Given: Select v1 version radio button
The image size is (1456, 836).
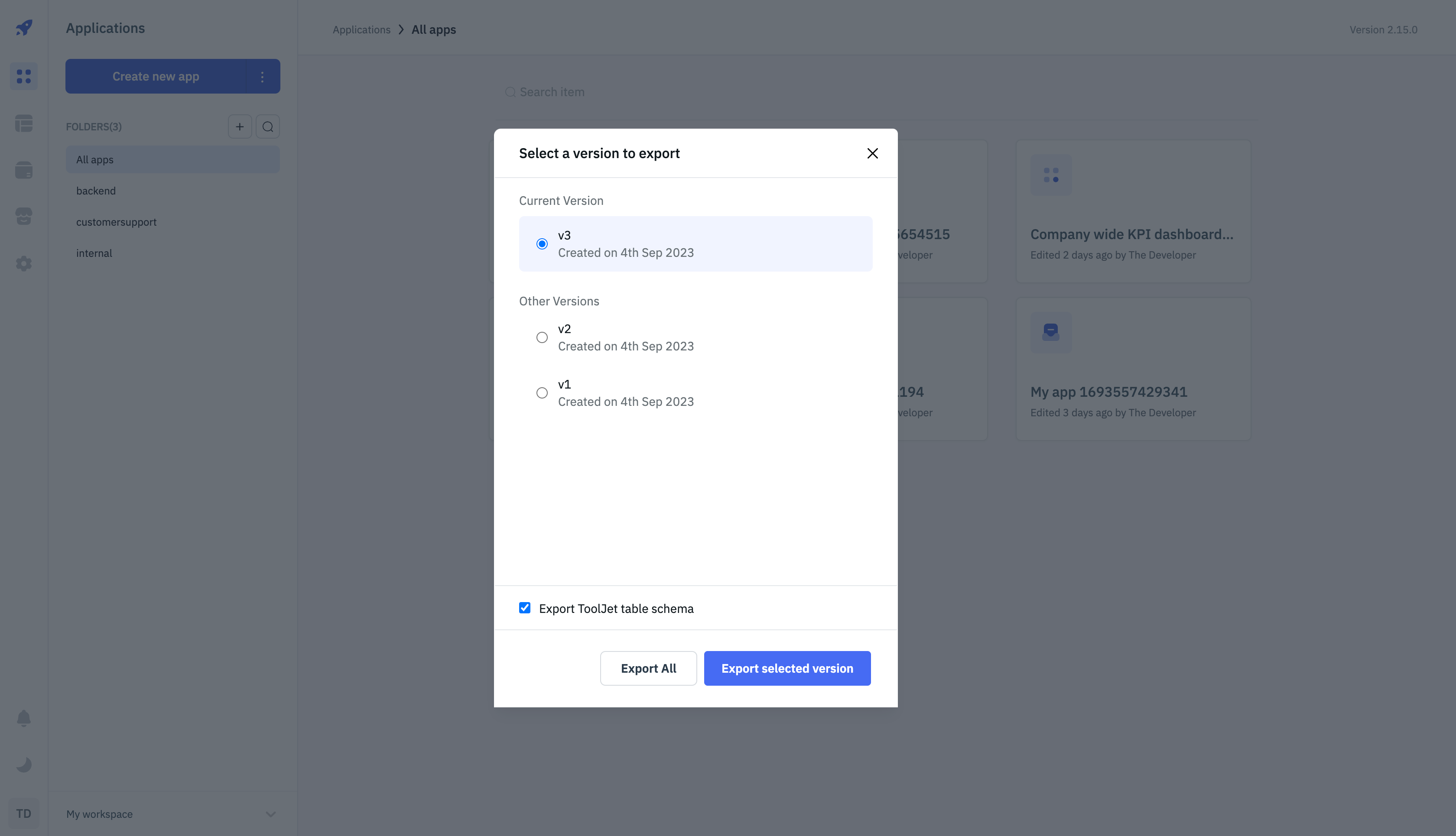Looking at the screenshot, I should tap(542, 393).
